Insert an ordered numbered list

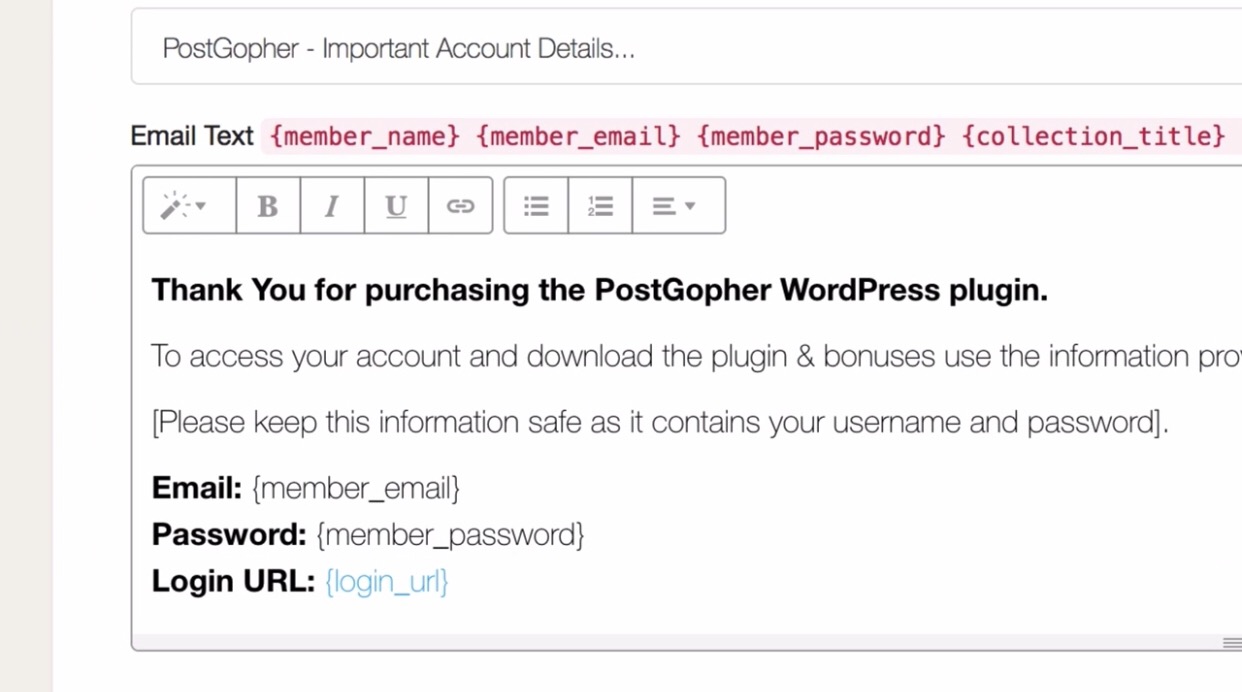pyautogui.click(x=600, y=206)
